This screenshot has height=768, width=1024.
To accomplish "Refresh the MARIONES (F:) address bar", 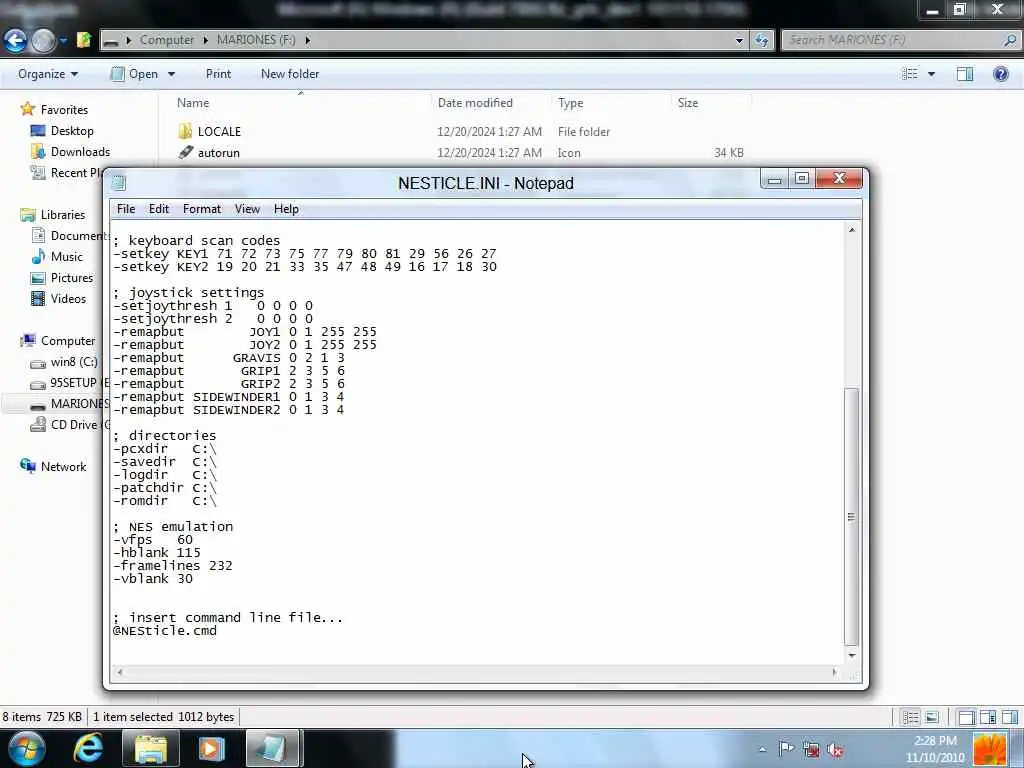I will [761, 40].
